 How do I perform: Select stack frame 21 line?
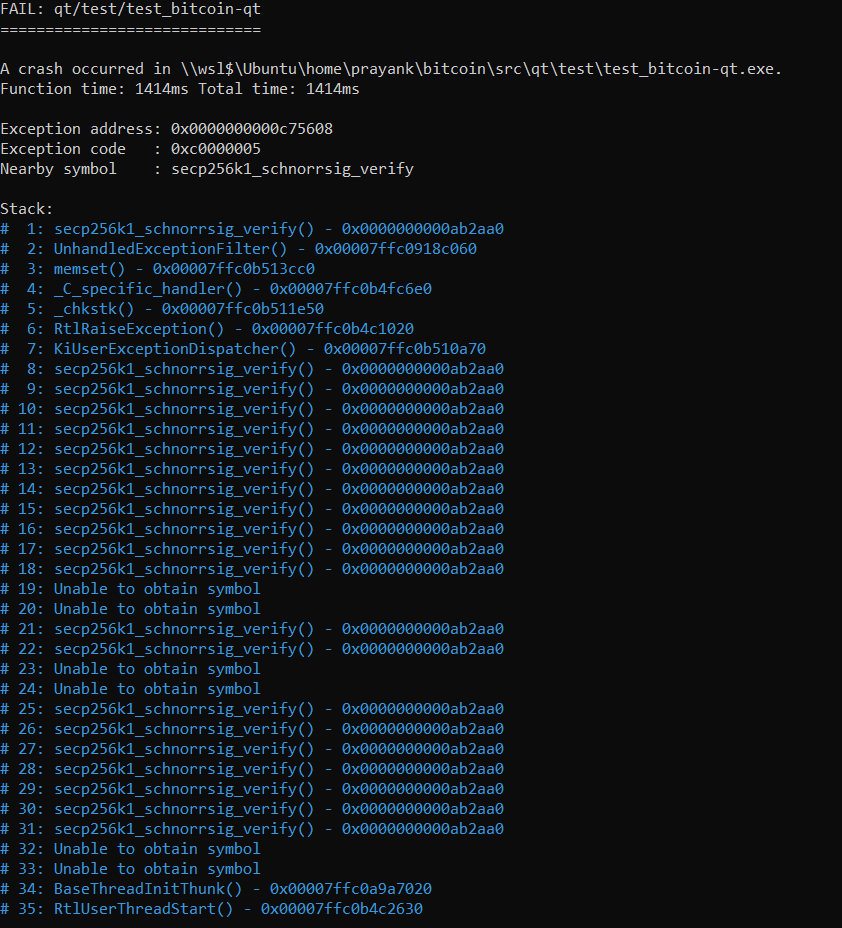pyautogui.click(x=252, y=629)
